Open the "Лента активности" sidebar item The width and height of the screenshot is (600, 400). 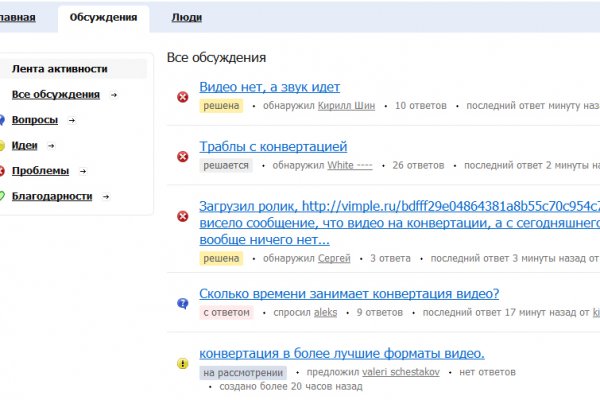pyautogui.click(x=59, y=69)
